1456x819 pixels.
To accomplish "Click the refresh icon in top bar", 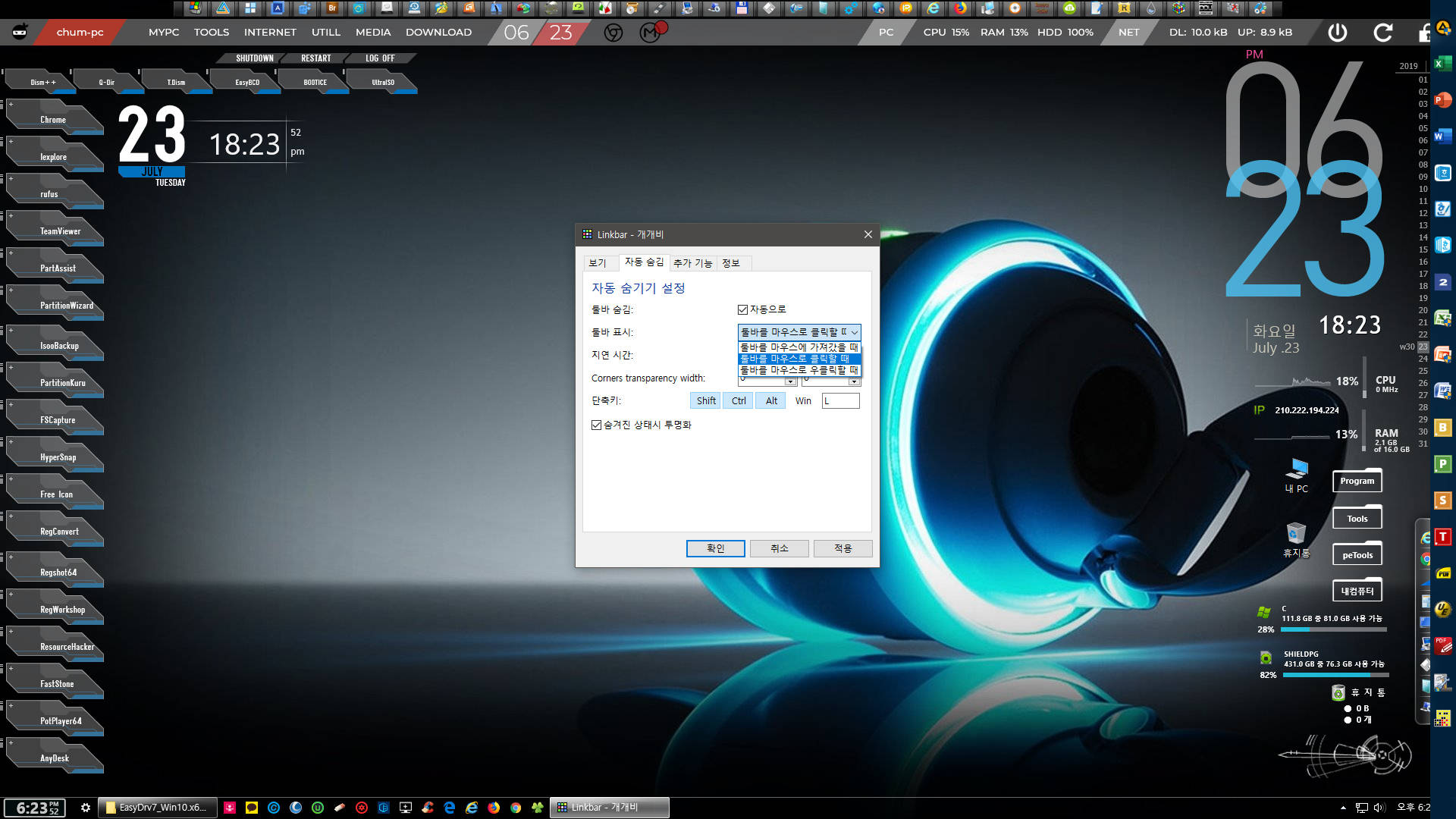I will pyautogui.click(x=1382, y=32).
